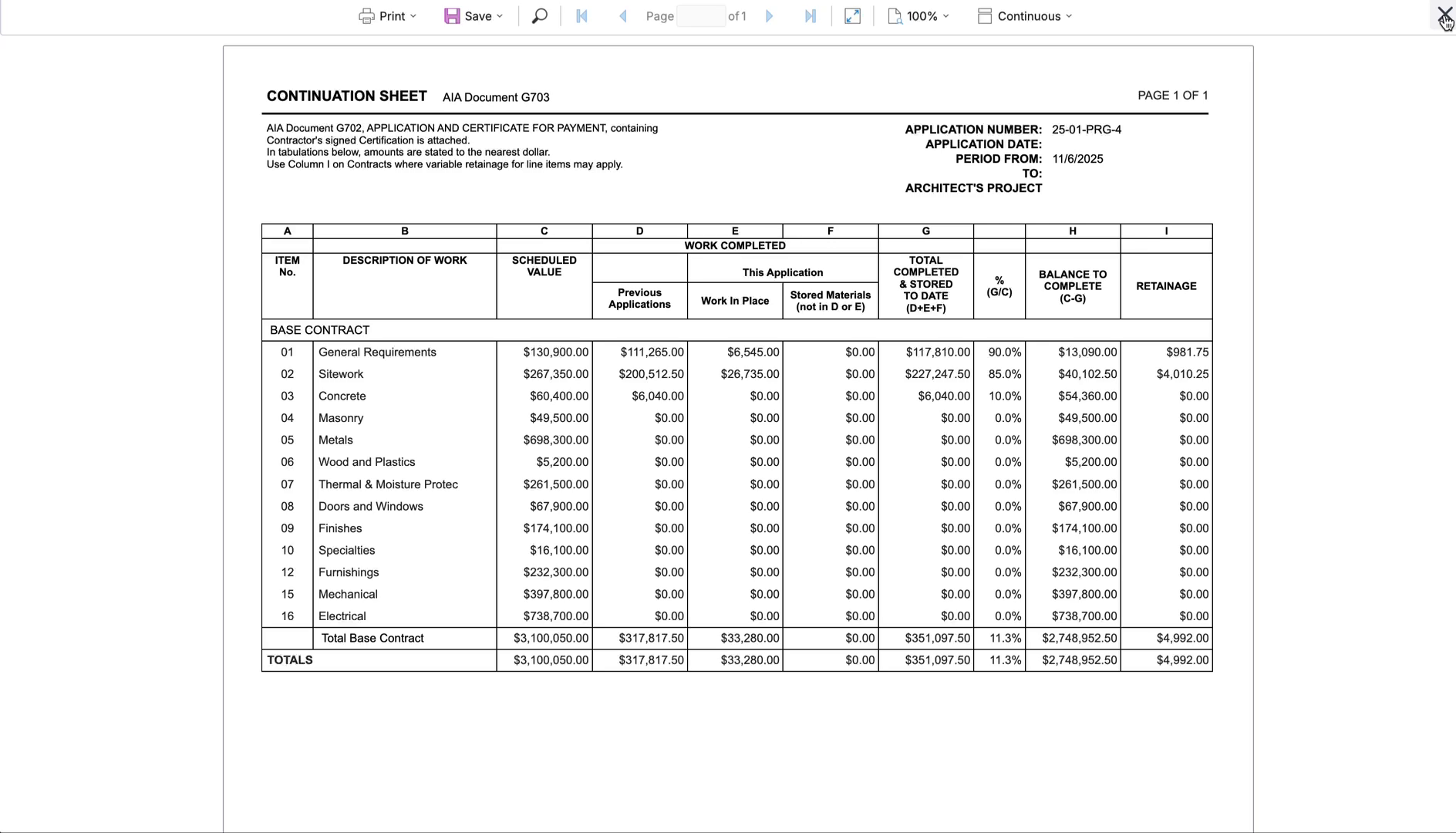The width and height of the screenshot is (1456, 833).
Task: Click the Print label in toolbar
Action: pyautogui.click(x=392, y=16)
